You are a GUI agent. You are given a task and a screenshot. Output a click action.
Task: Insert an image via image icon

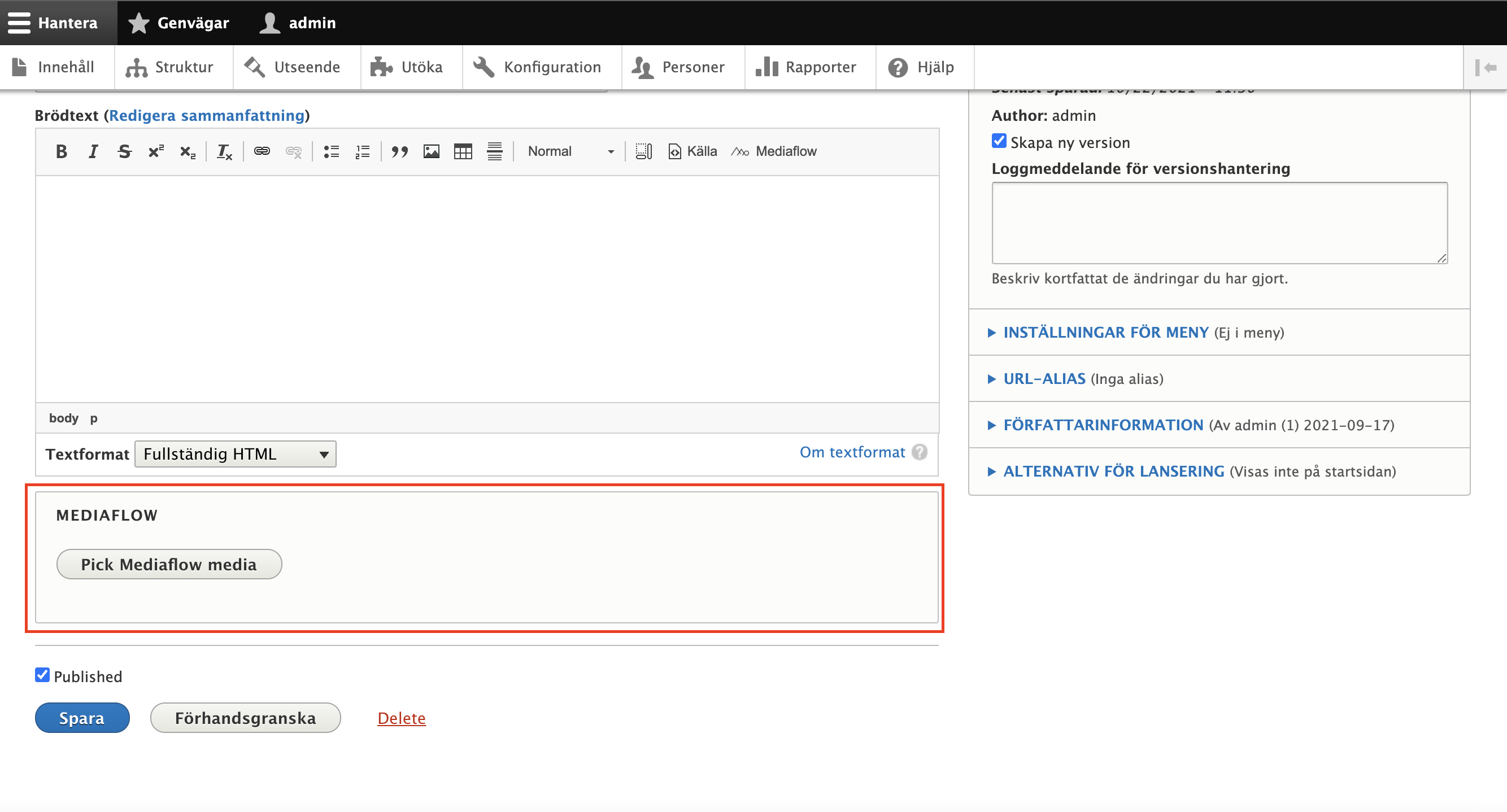[431, 151]
